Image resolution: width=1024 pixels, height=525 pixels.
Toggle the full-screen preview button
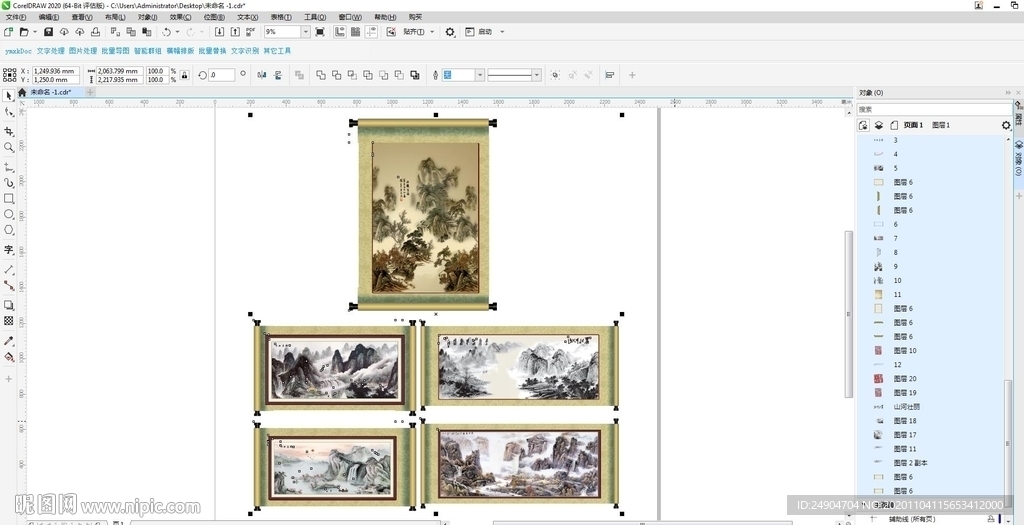pyautogui.click(x=320, y=32)
